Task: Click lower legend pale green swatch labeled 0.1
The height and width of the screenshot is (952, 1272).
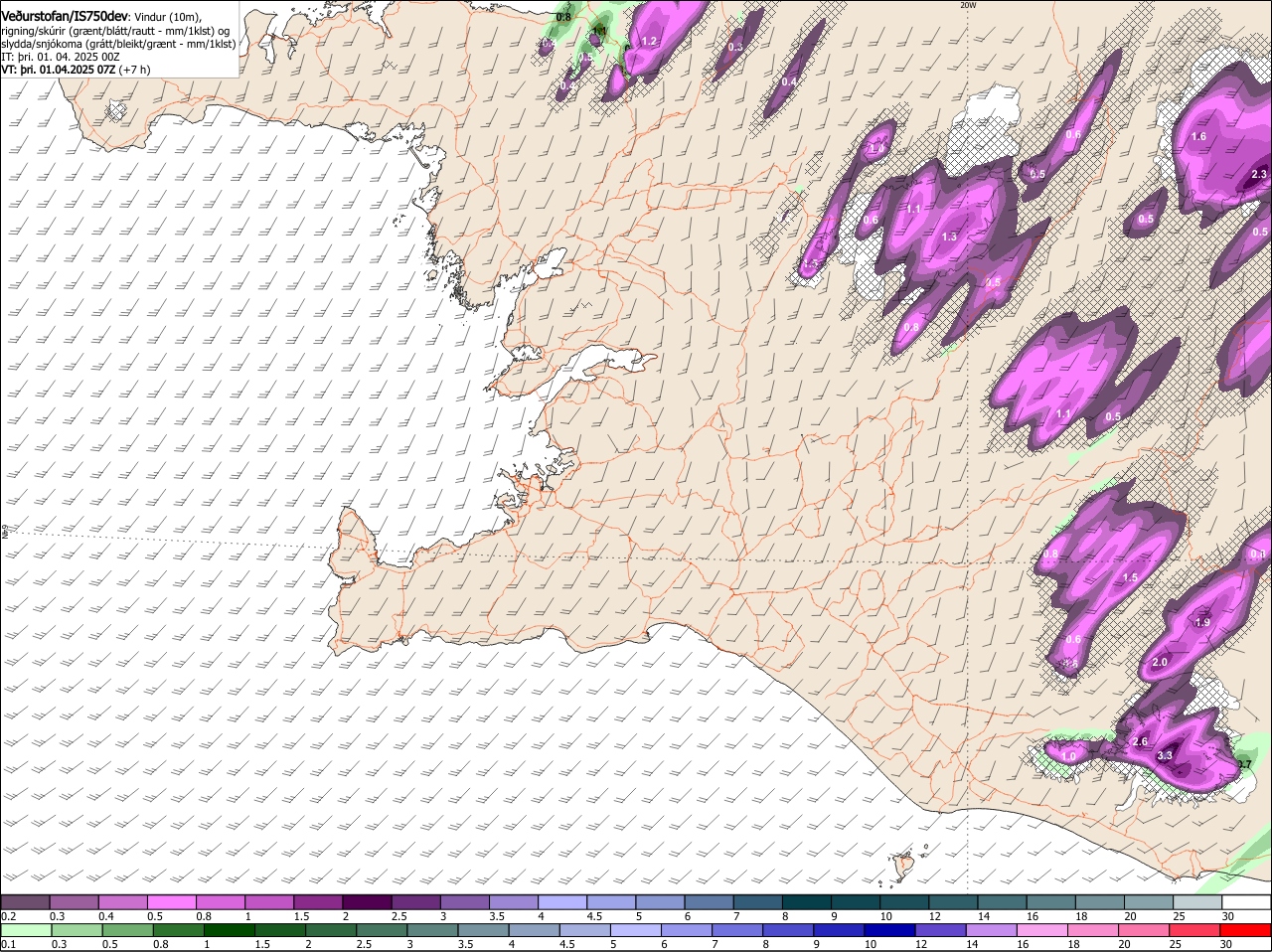Action: [x=26, y=930]
